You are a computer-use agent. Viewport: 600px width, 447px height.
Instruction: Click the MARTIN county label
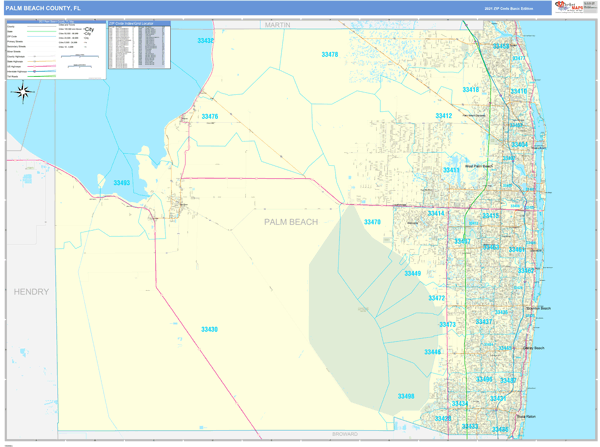[x=277, y=24]
